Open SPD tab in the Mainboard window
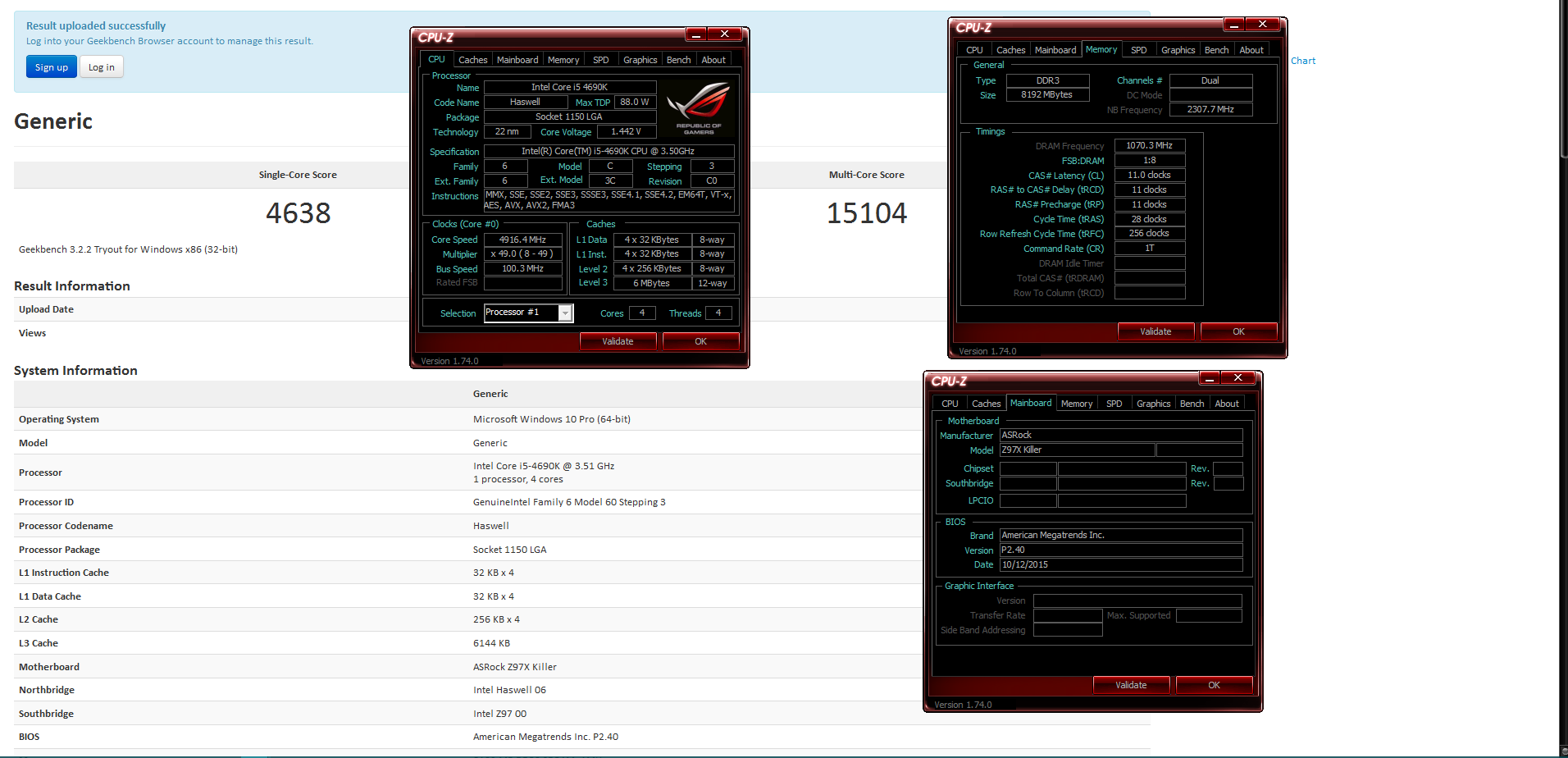 coord(1114,404)
